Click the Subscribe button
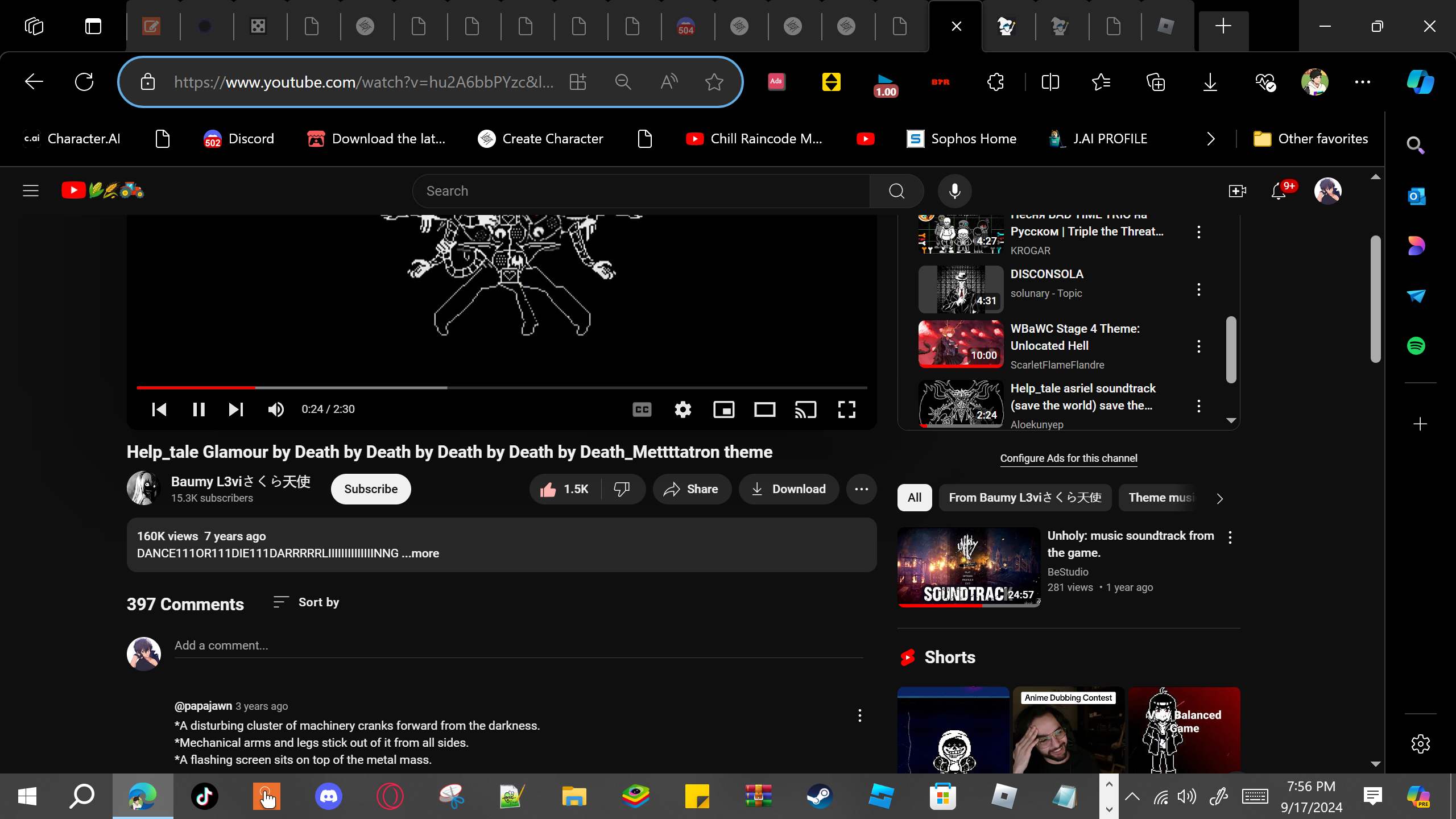Screen dimensions: 1456x819 pos(370,489)
